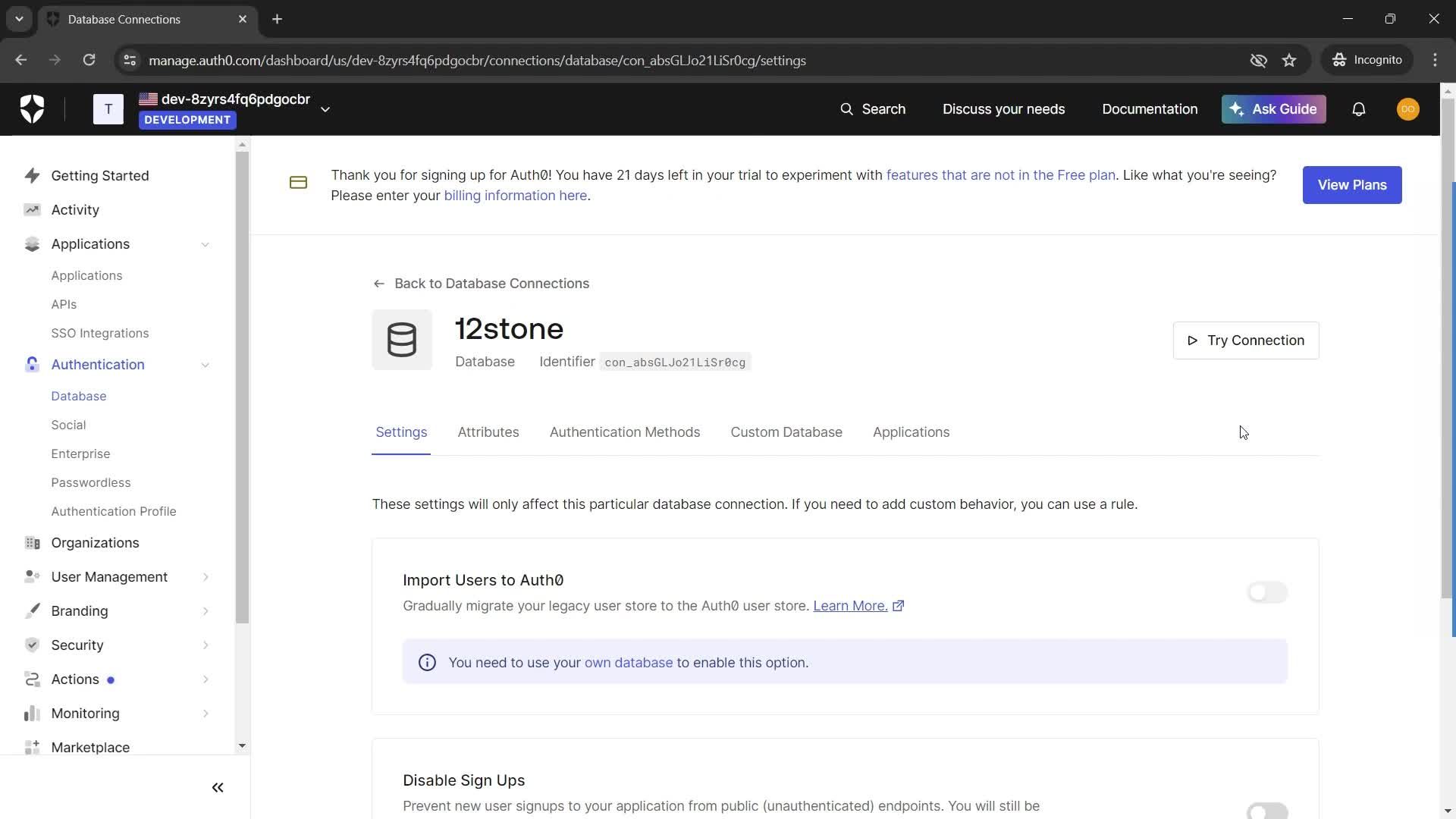Collapse the sidebar with double-chevron icon
The width and height of the screenshot is (1456, 819).
218,788
